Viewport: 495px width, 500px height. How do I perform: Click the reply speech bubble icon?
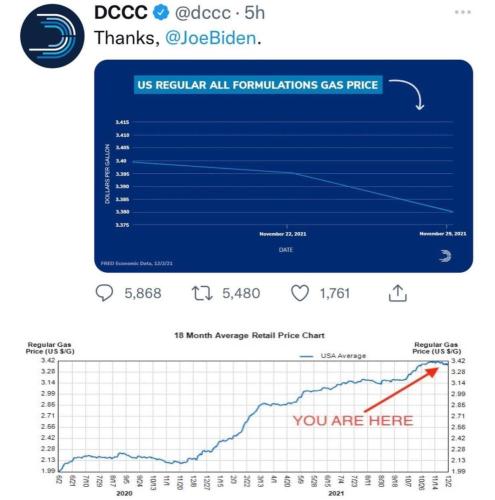coord(104,293)
